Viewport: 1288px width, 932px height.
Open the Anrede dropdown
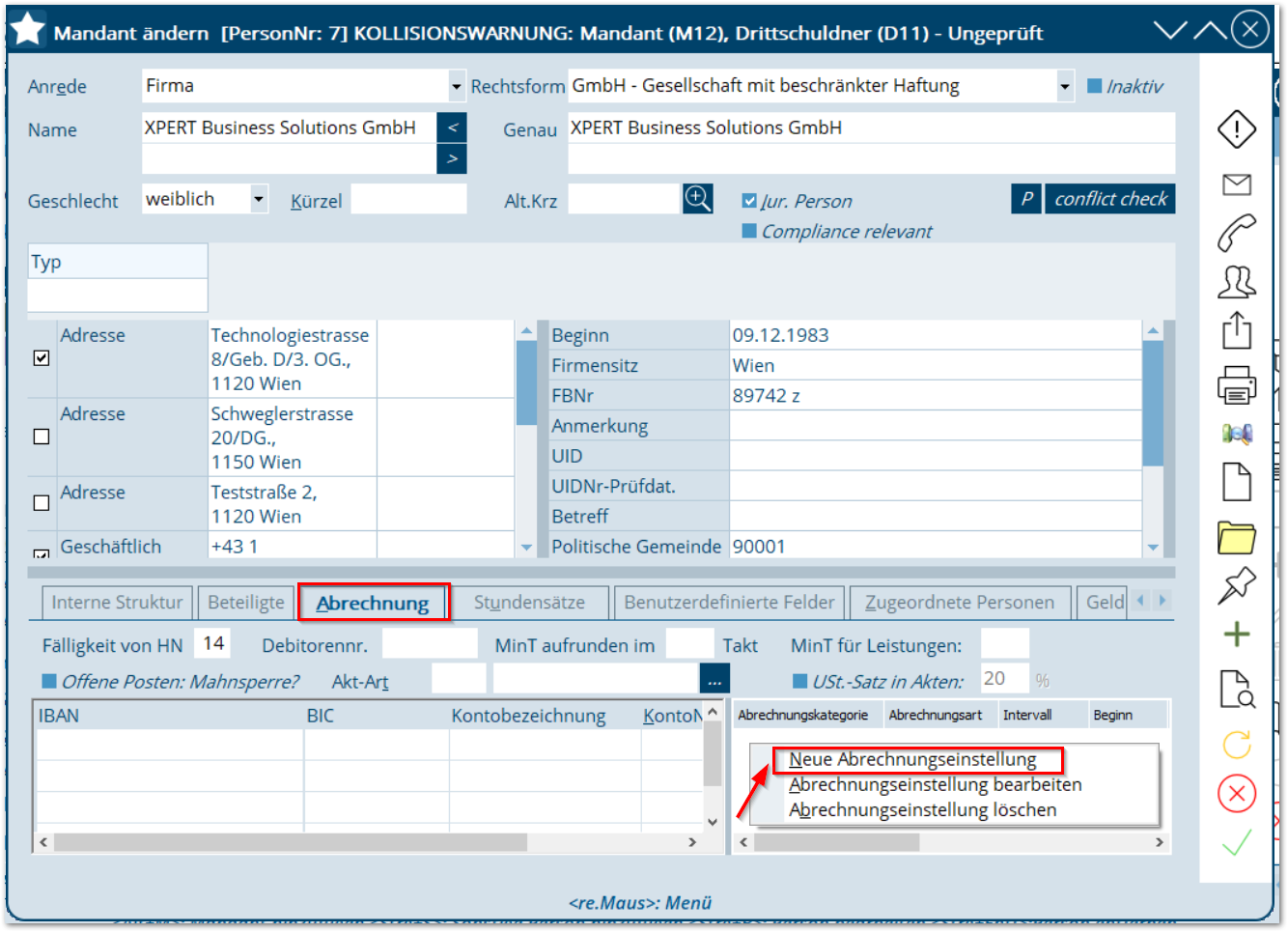pyautogui.click(x=457, y=86)
